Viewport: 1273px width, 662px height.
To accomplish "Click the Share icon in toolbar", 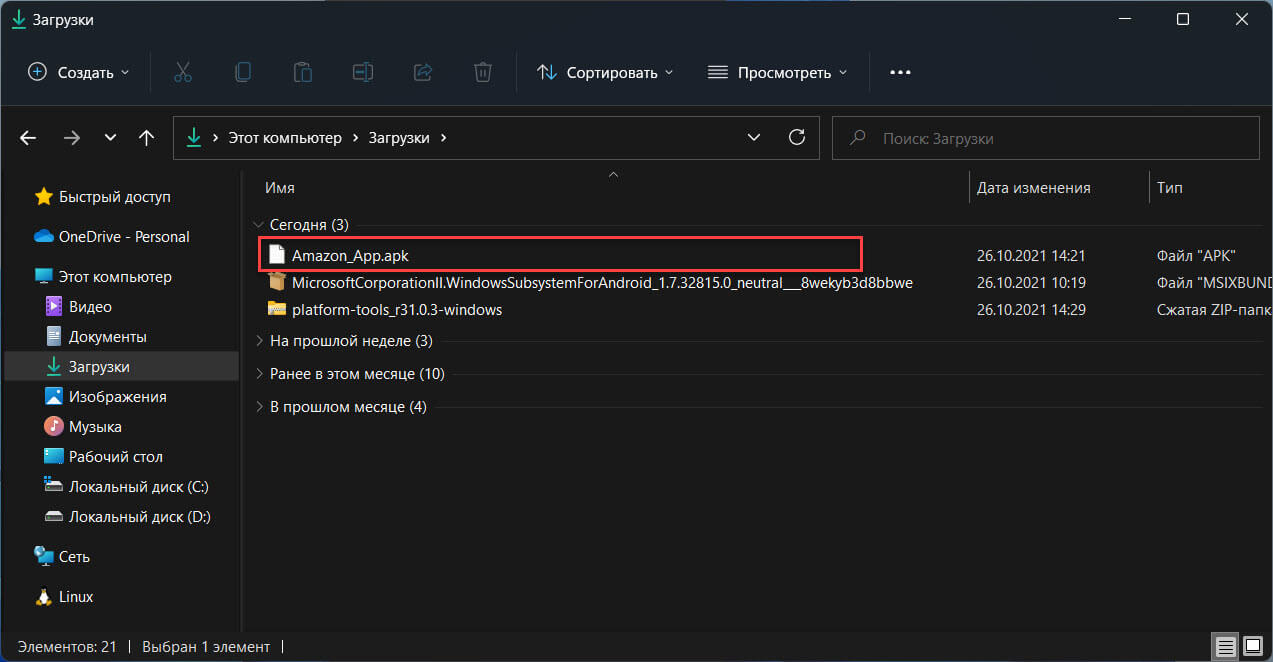I will [422, 72].
